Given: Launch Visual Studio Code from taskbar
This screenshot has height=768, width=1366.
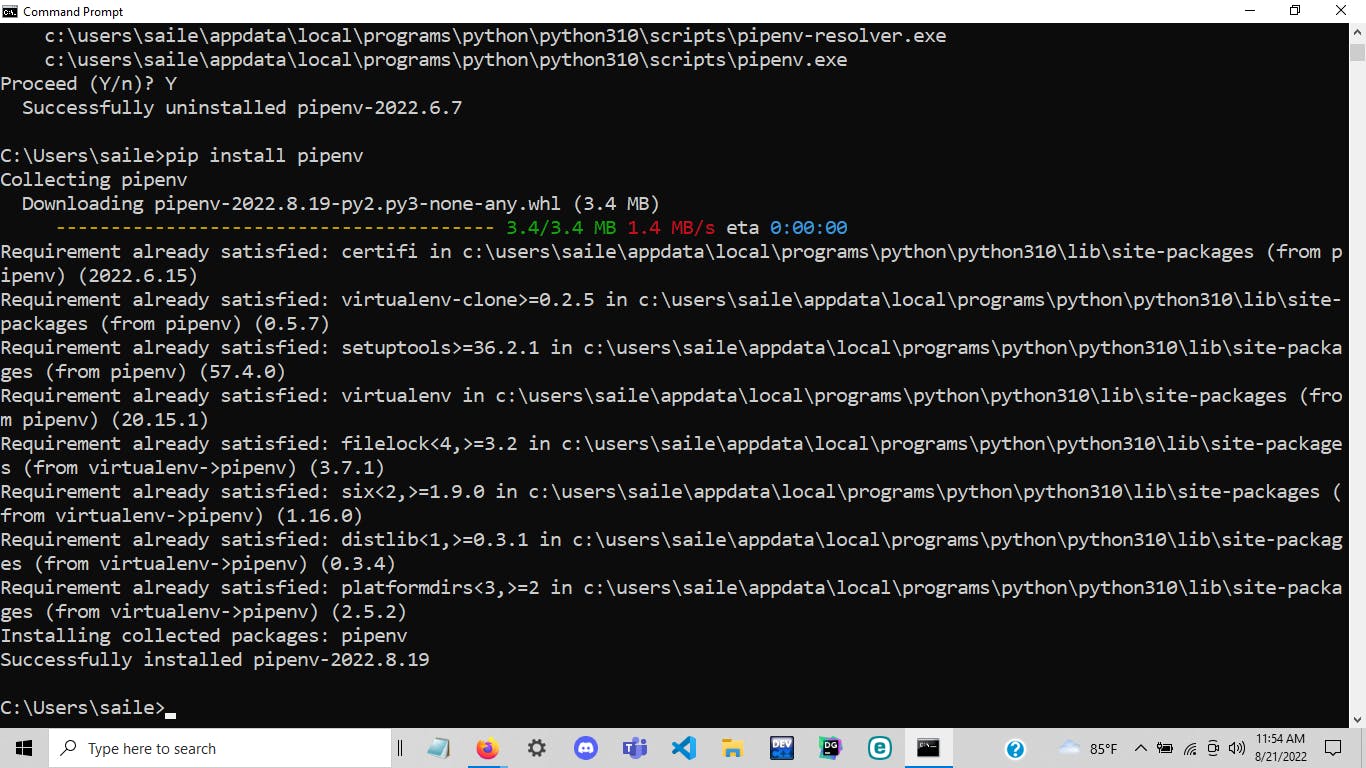Looking at the screenshot, I should (683, 748).
